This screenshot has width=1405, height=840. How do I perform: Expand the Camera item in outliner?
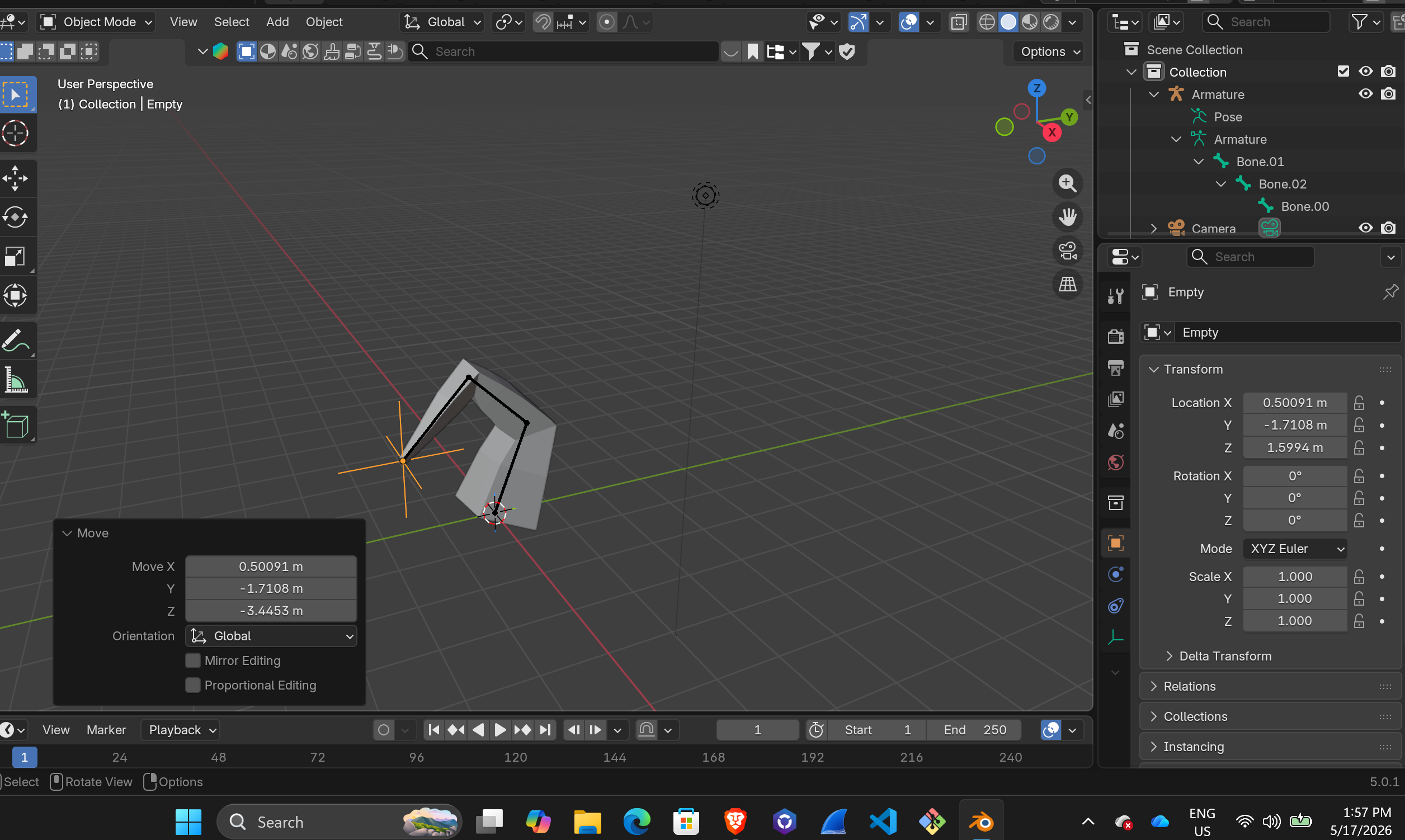click(1153, 229)
